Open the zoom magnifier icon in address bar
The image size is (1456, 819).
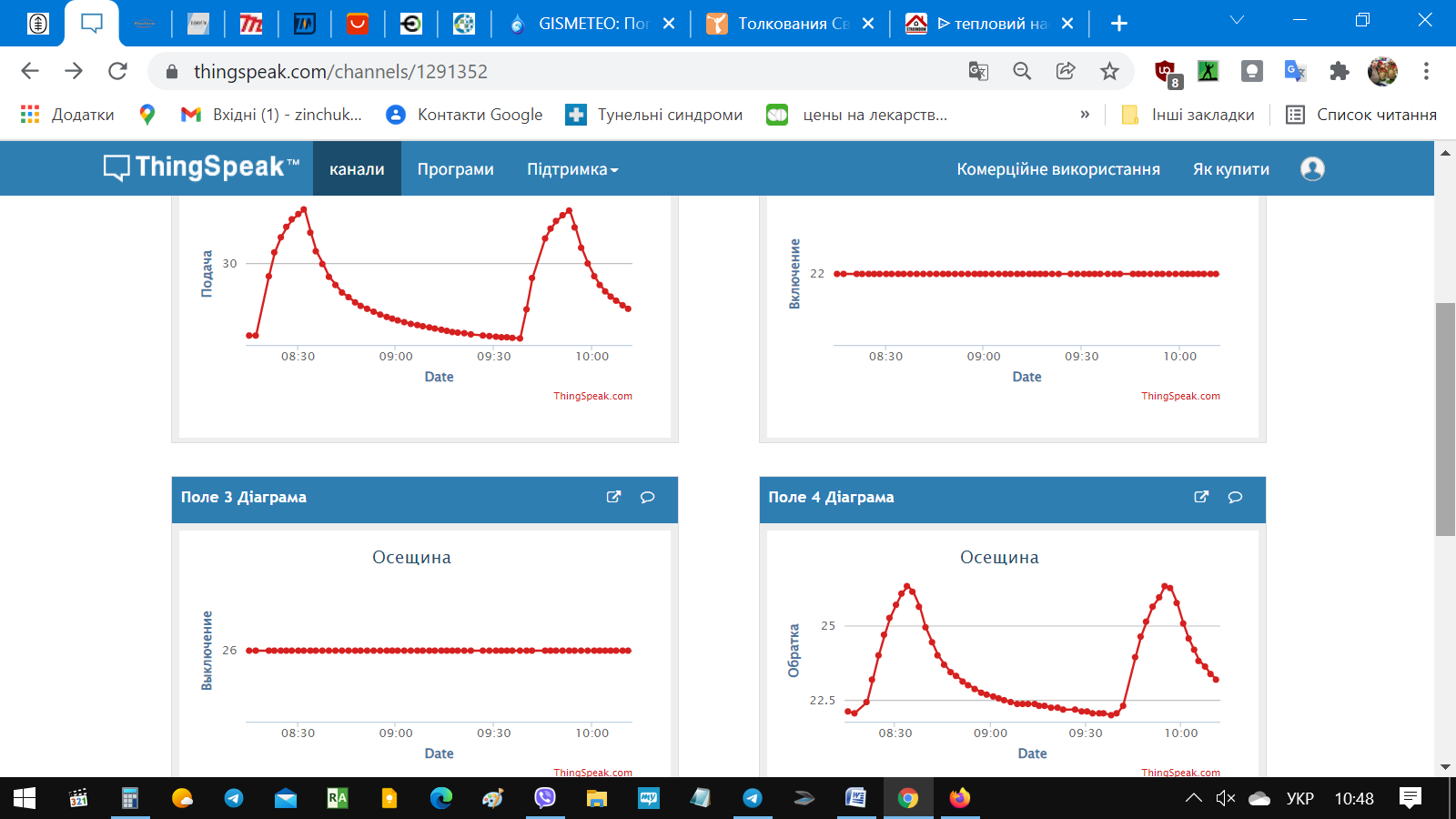pos(1022,71)
